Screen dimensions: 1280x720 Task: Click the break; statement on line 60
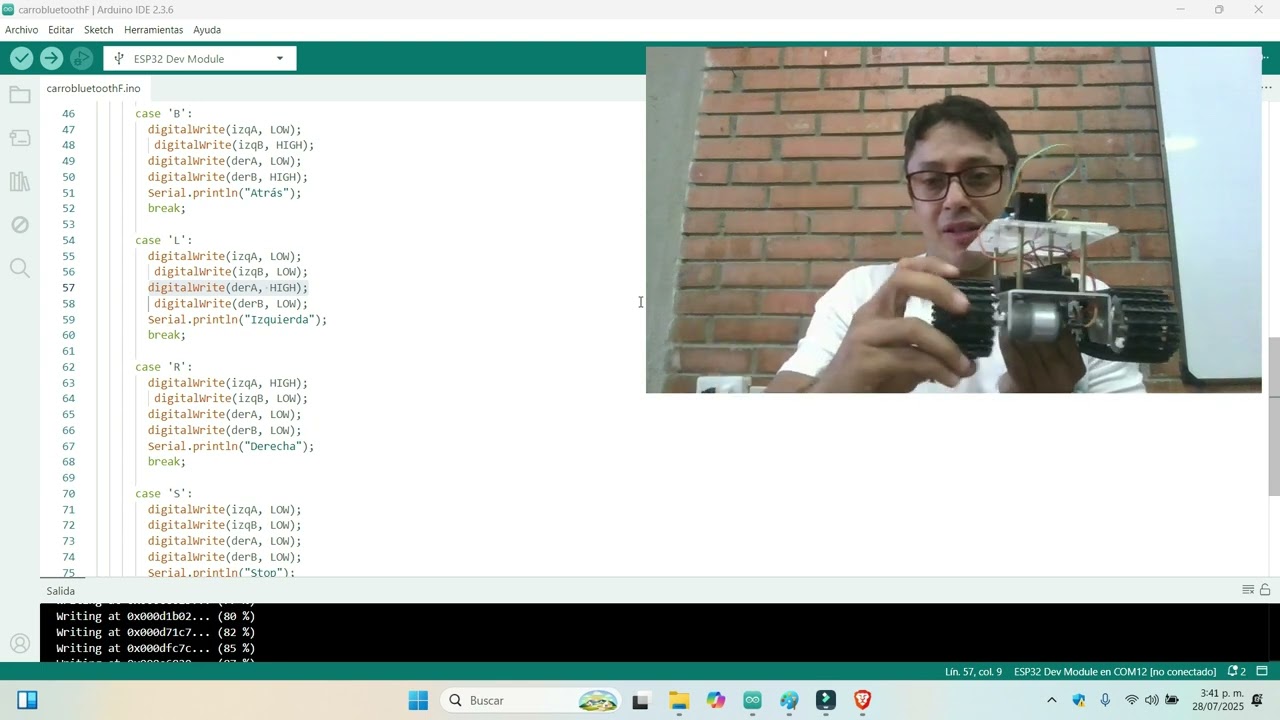tap(167, 335)
